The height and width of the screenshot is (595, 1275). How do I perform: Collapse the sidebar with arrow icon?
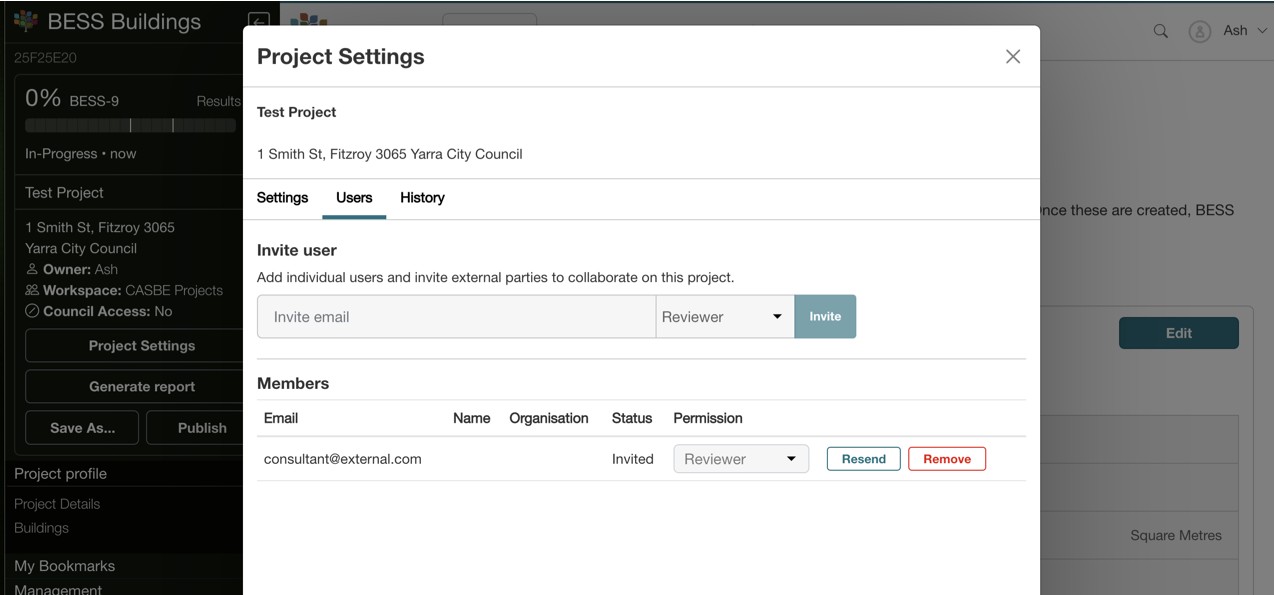[x=258, y=21]
